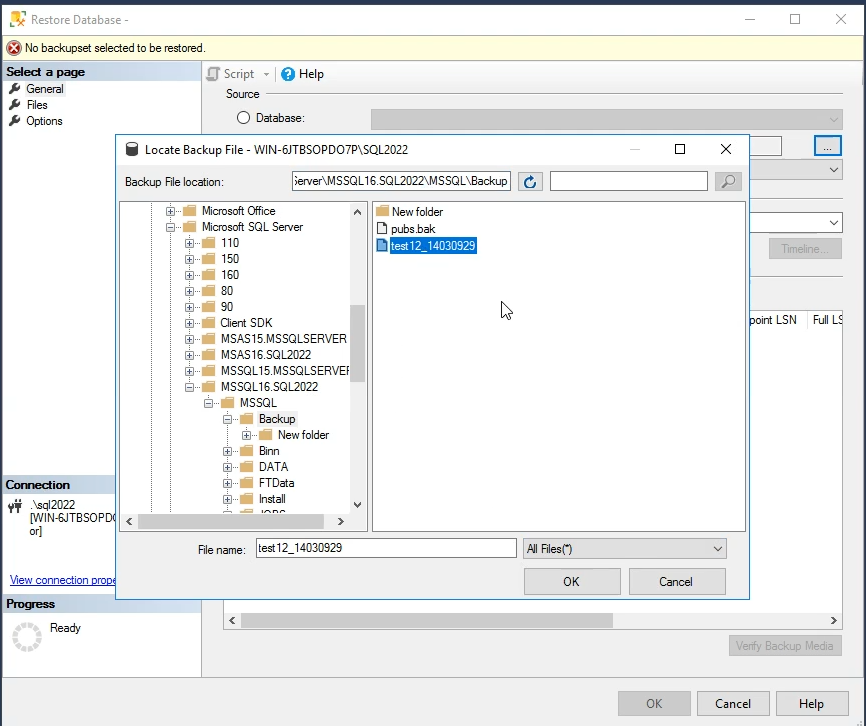The height and width of the screenshot is (726, 866).
Task: Click Cancel in Locate Backup File dialog
Action: [x=677, y=581]
